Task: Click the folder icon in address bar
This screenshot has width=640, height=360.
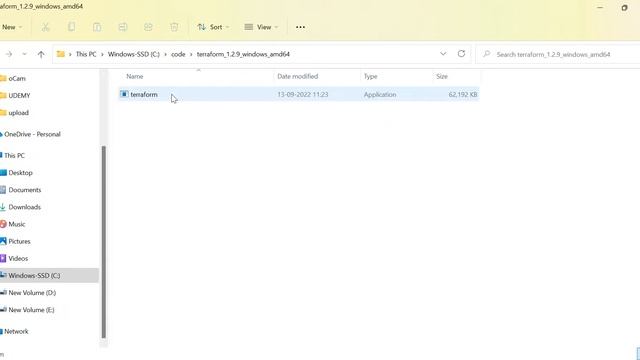Action: pyautogui.click(x=61, y=54)
